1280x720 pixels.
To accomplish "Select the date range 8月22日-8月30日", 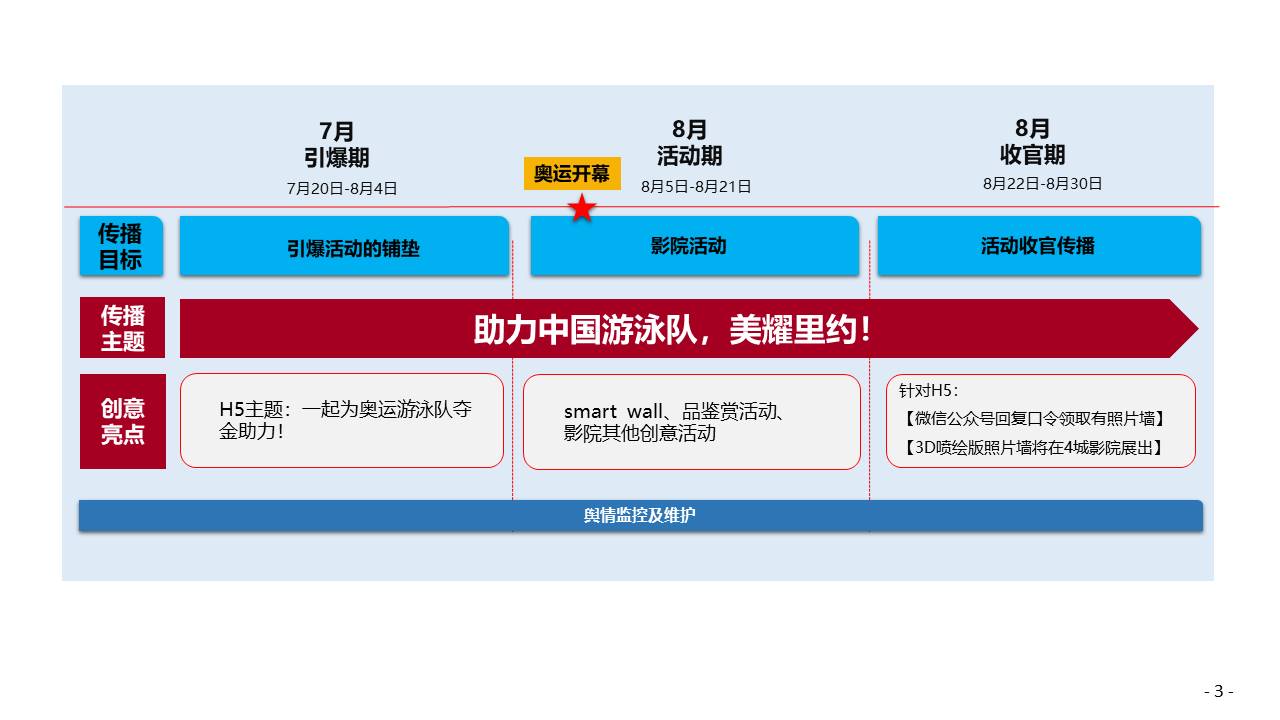I will 1043,183.
